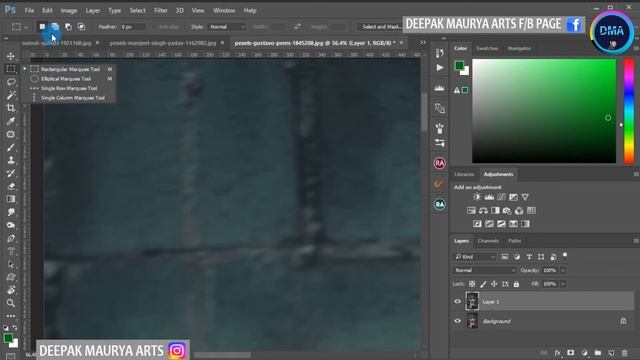Click the foreground color swatch in toolbar

[x=8, y=338]
